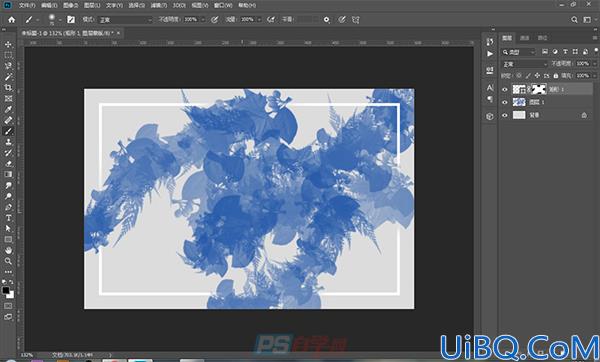Image resolution: width=600 pixels, height=362 pixels.
Task: Select the Lasso tool
Action: [8, 66]
